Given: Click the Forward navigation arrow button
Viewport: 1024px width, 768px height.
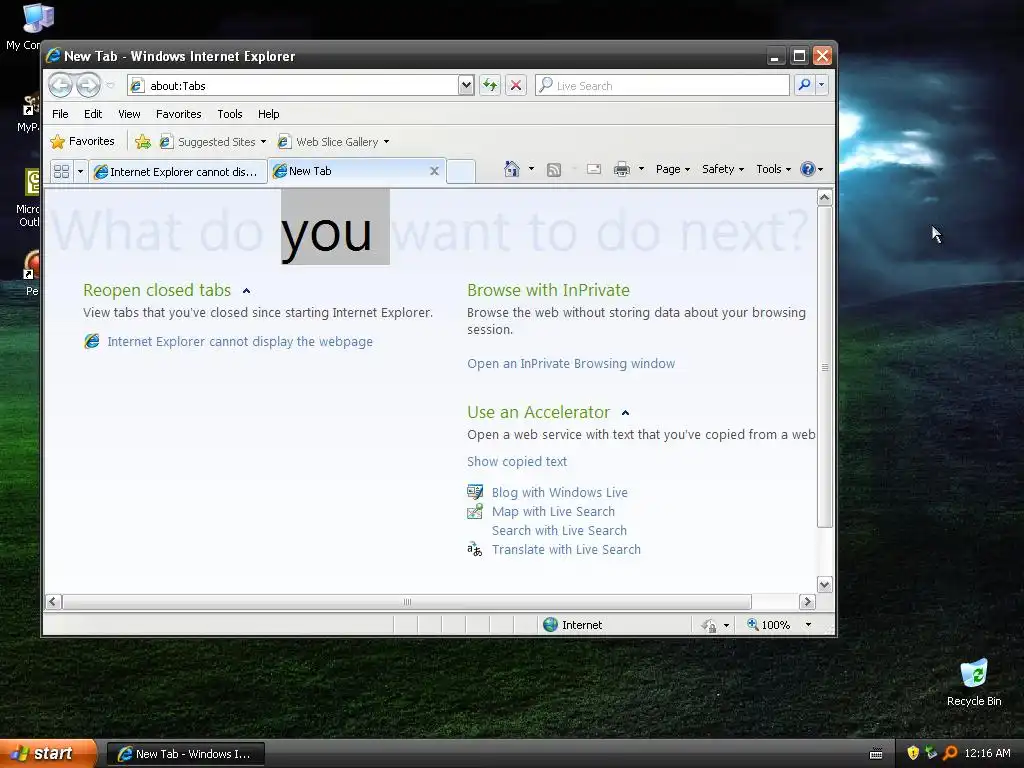Looking at the screenshot, I should pyautogui.click(x=88, y=85).
